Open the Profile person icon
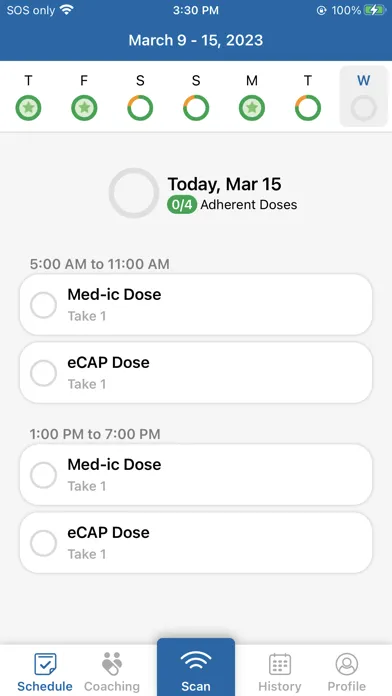 tap(347, 664)
